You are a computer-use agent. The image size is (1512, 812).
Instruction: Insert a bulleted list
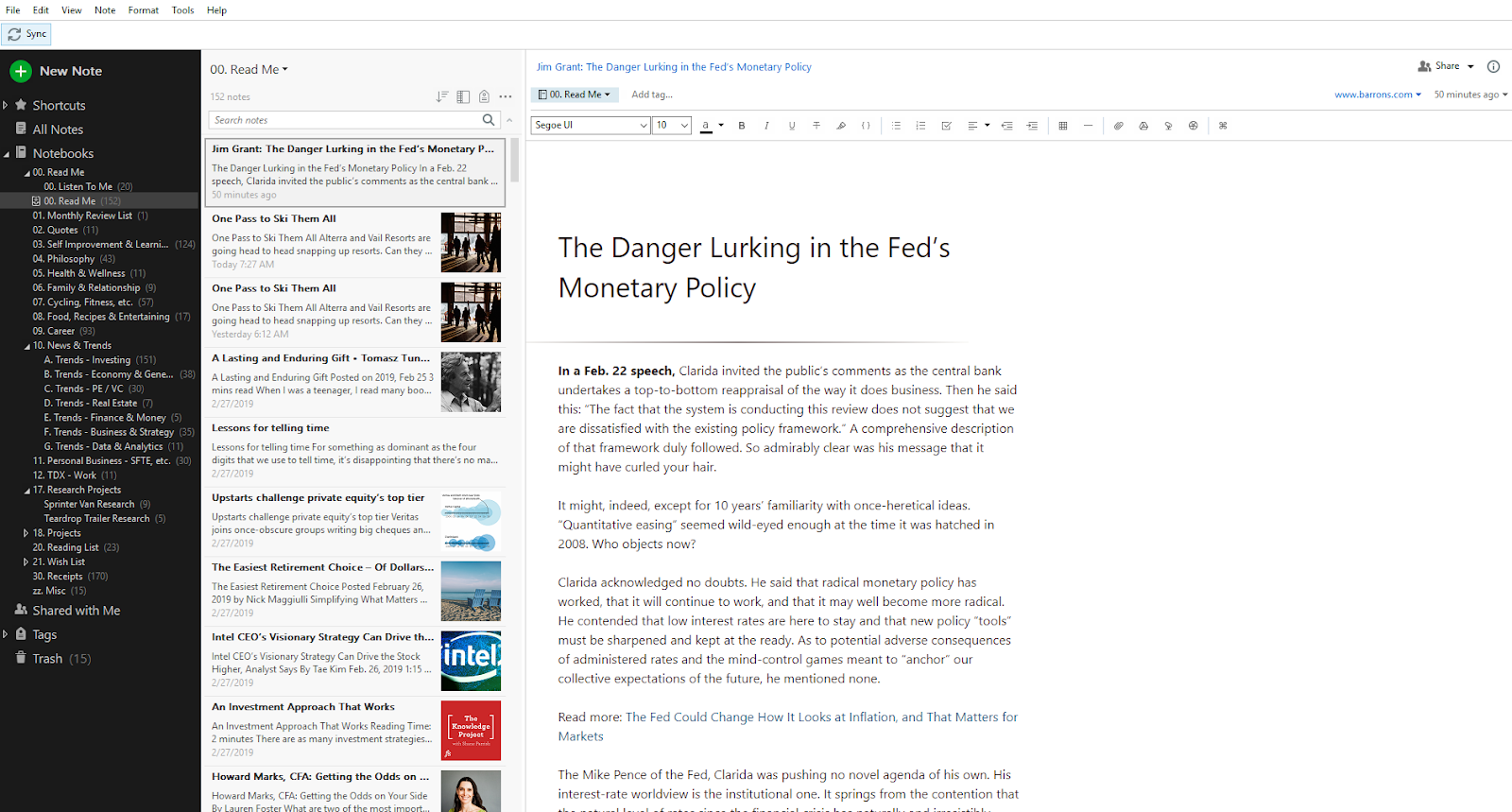896,126
